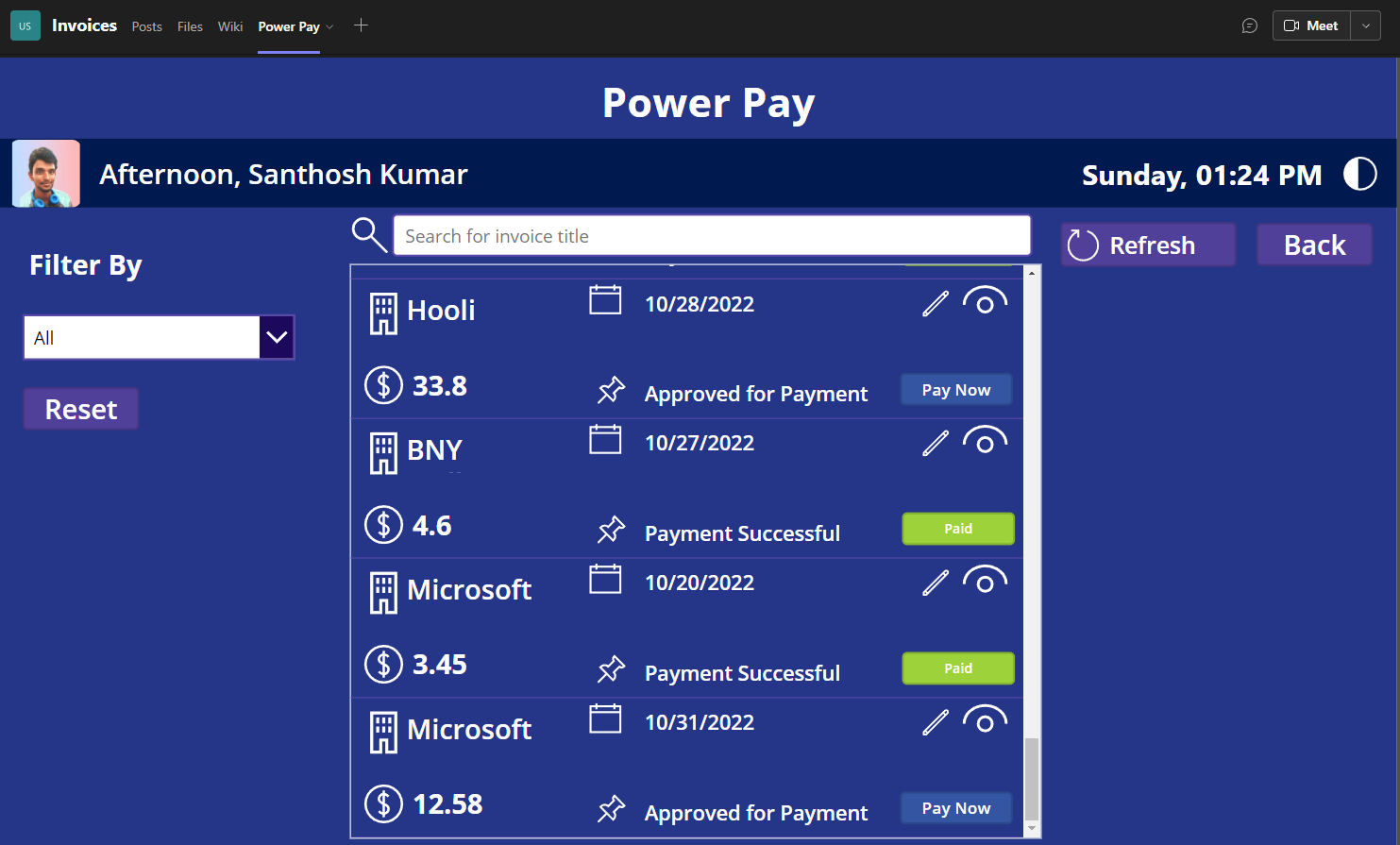This screenshot has width=1400, height=845.
Task: Click the calendar icon beside 10/27/2022
Action: coord(605,439)
